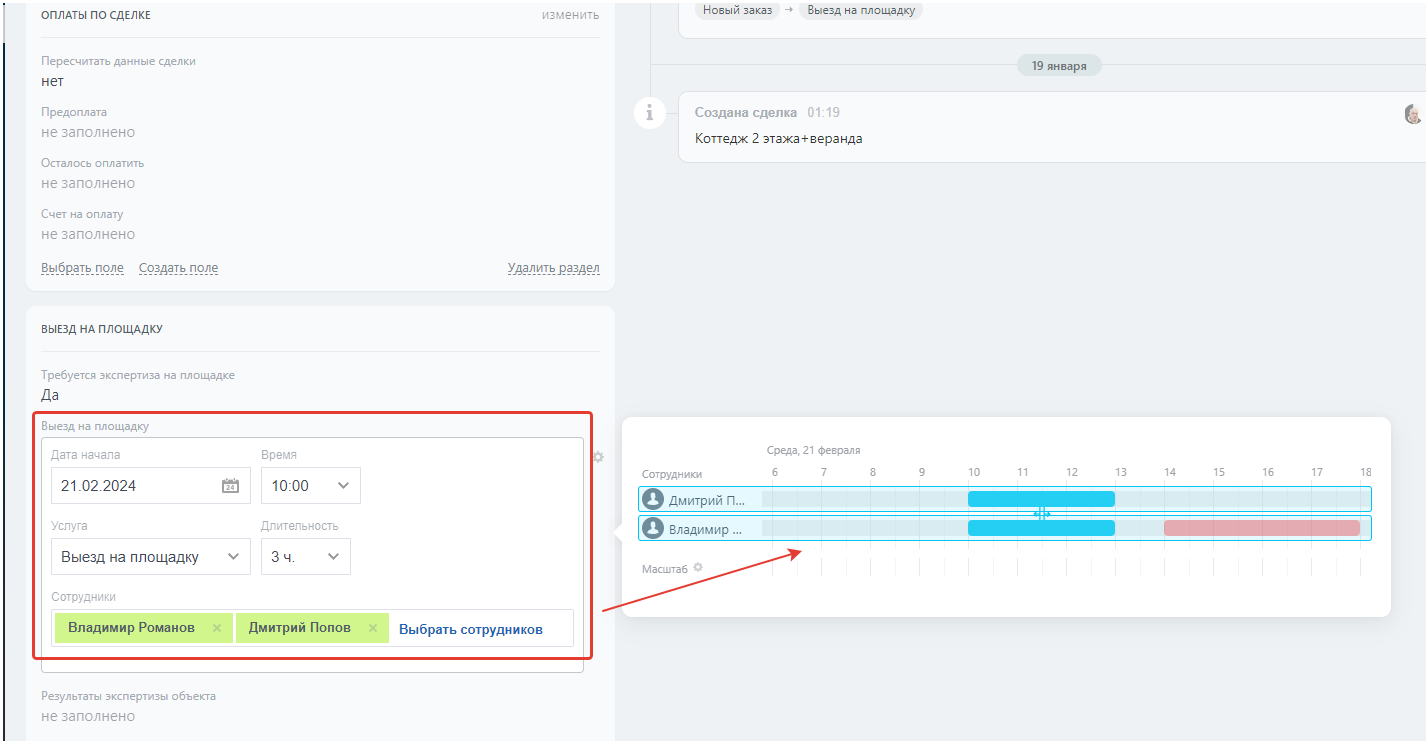
Task: Click the note Коттедж 2 этажа+веранда
Action: [778, 138]
